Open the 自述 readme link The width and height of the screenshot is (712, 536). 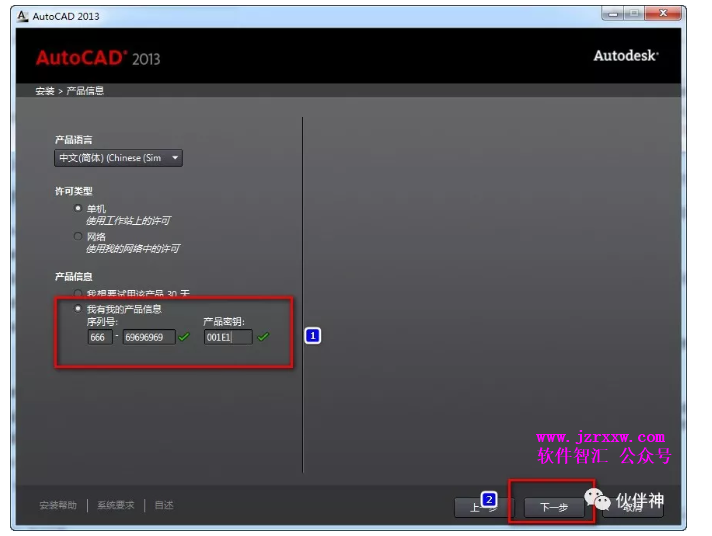[x=164, y=505]
